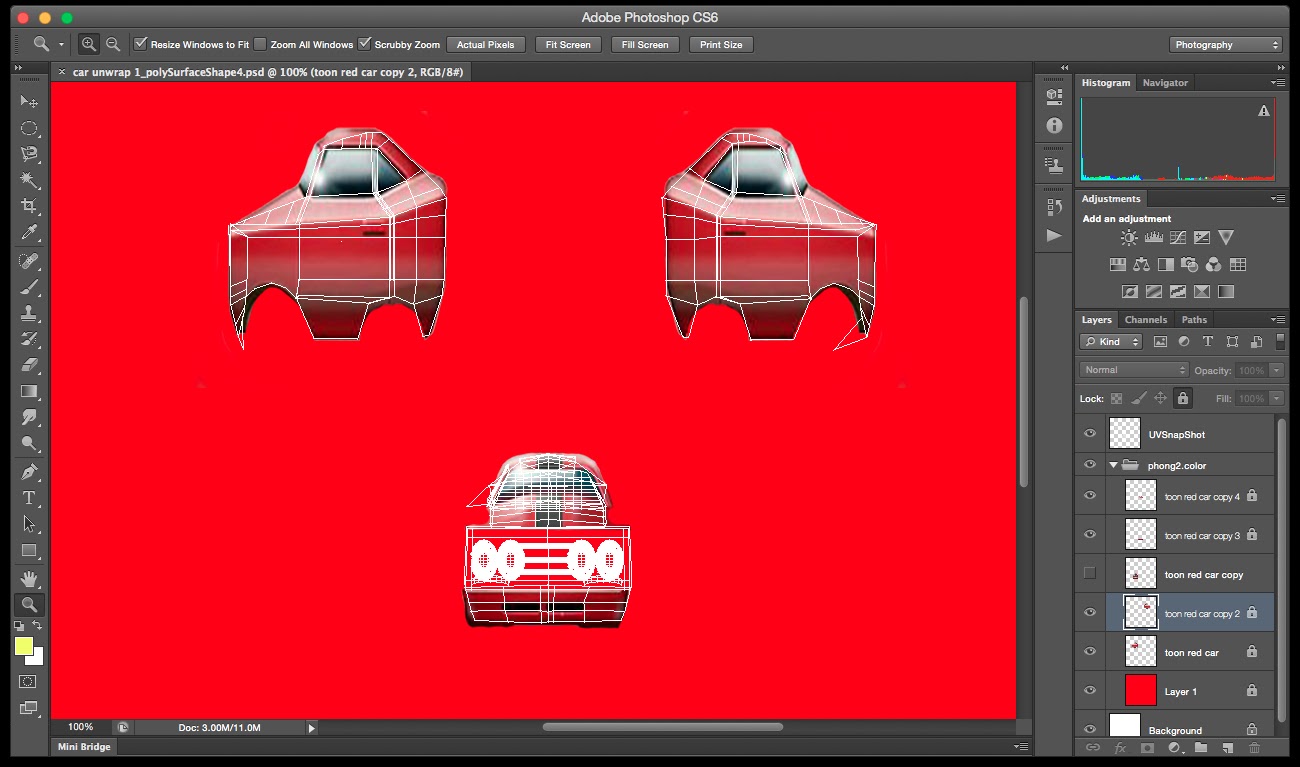Switch to the Navigator tab
The height and width of the screenshot is (767, 1300).
(x=1165, y=82)
